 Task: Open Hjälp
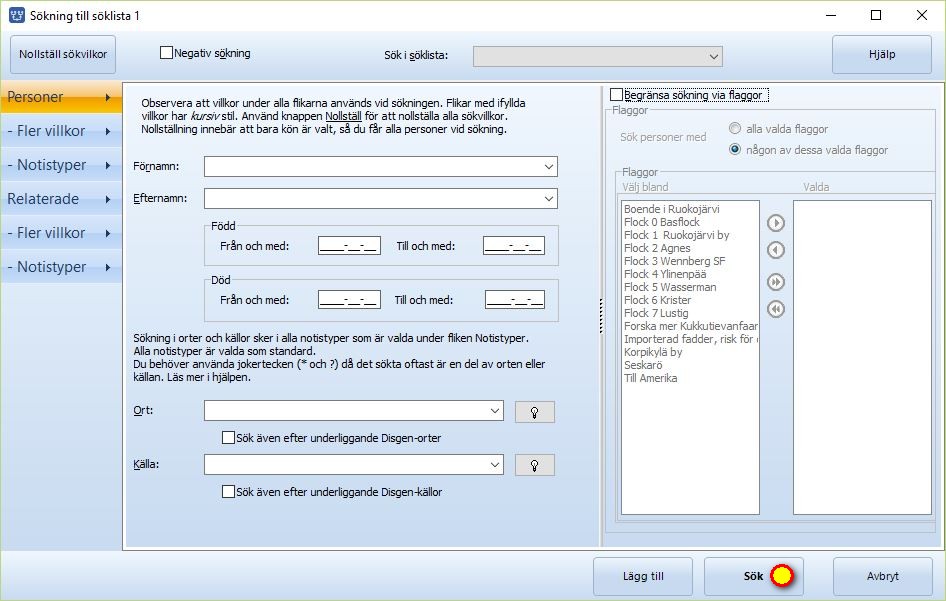click(x=882, y=54)
